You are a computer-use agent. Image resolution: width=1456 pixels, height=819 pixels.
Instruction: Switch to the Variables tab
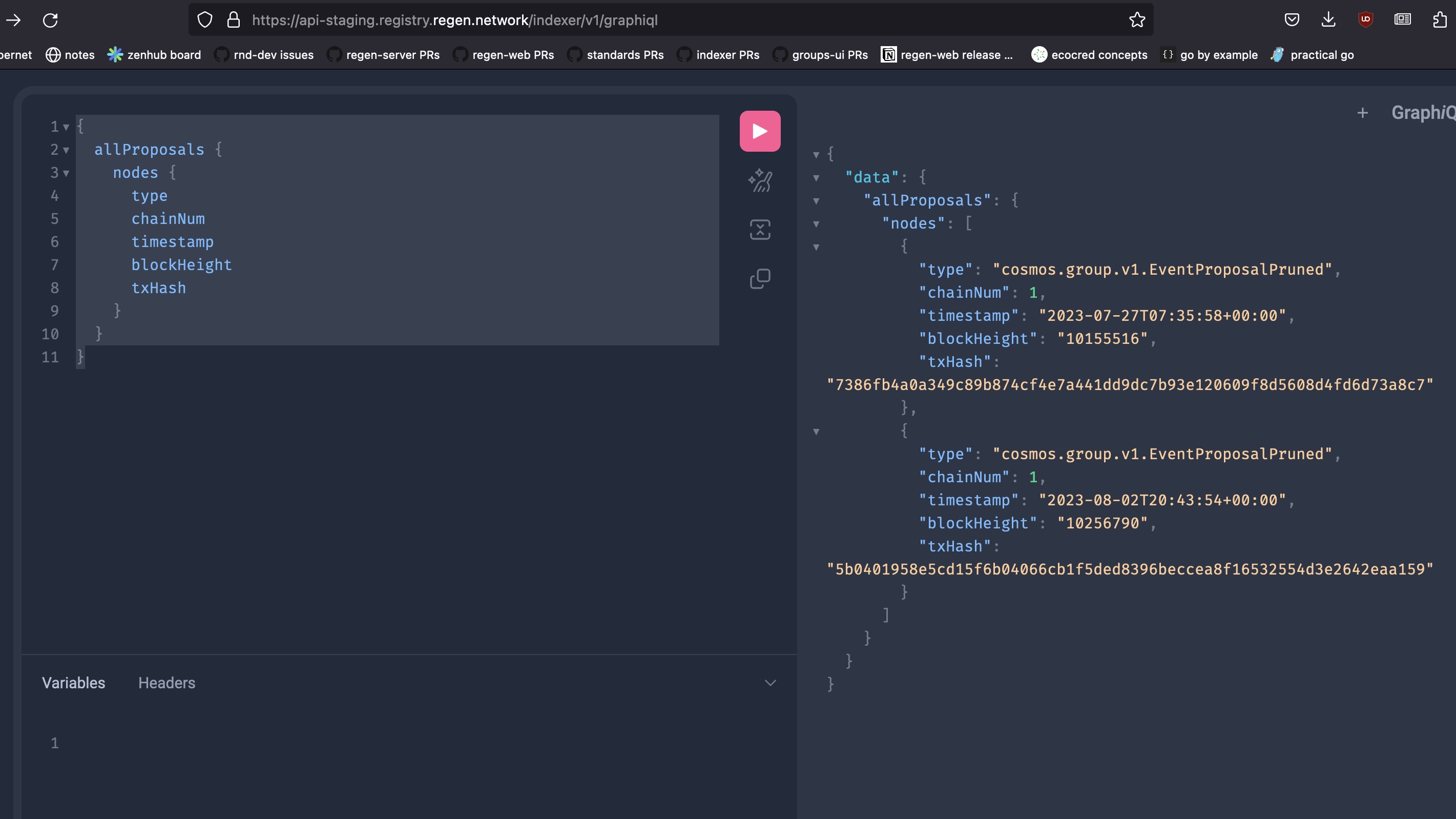click(73, 683)
